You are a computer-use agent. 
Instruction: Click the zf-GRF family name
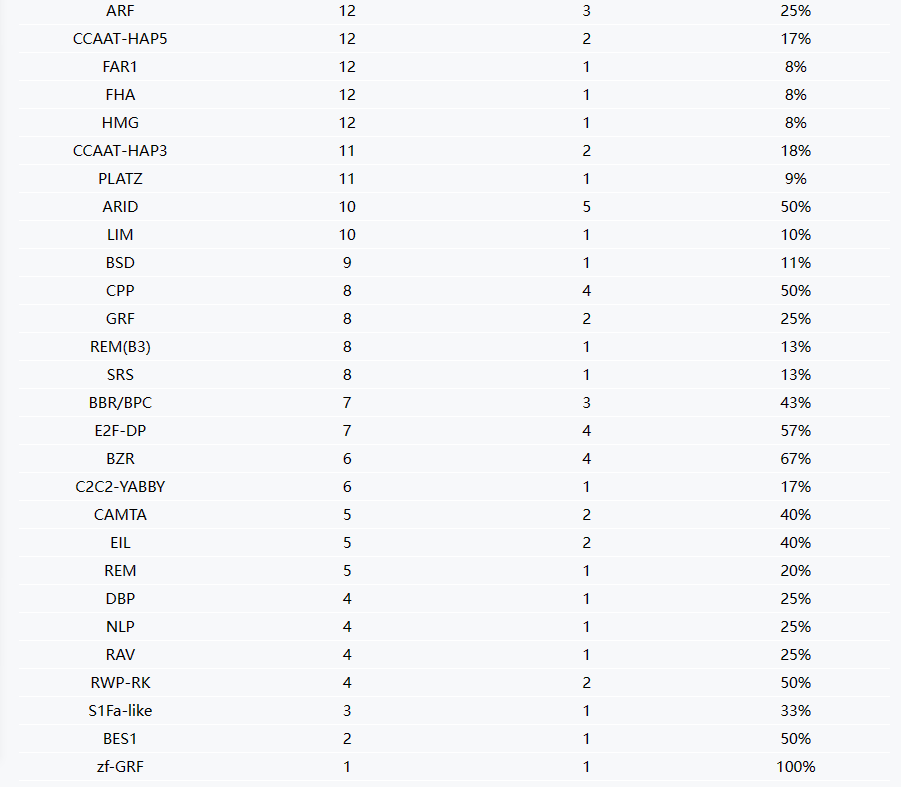[x=120, y=767]
